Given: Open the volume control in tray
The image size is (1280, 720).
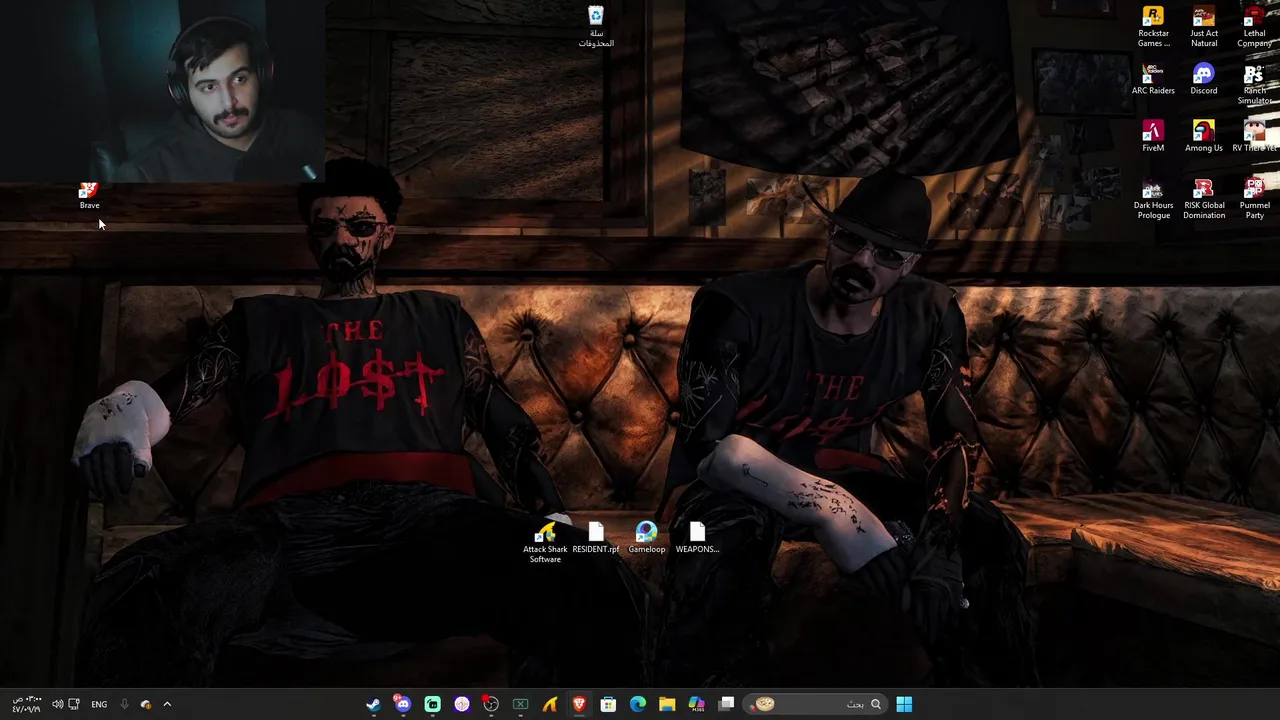Looking at the screenshot, I should [x=57, y=704].
